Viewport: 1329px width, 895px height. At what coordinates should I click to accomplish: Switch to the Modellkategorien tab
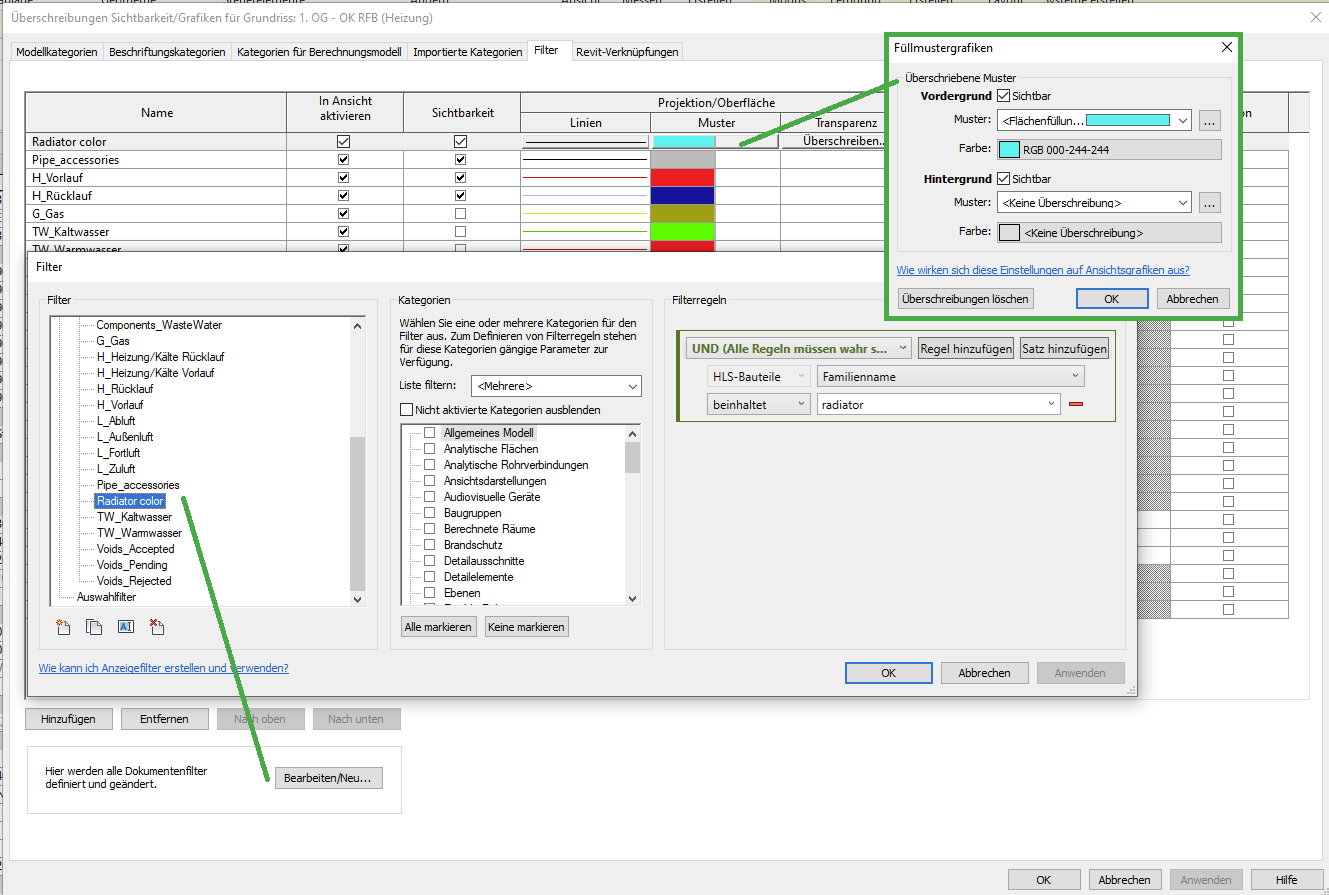(x=58, y=51)
